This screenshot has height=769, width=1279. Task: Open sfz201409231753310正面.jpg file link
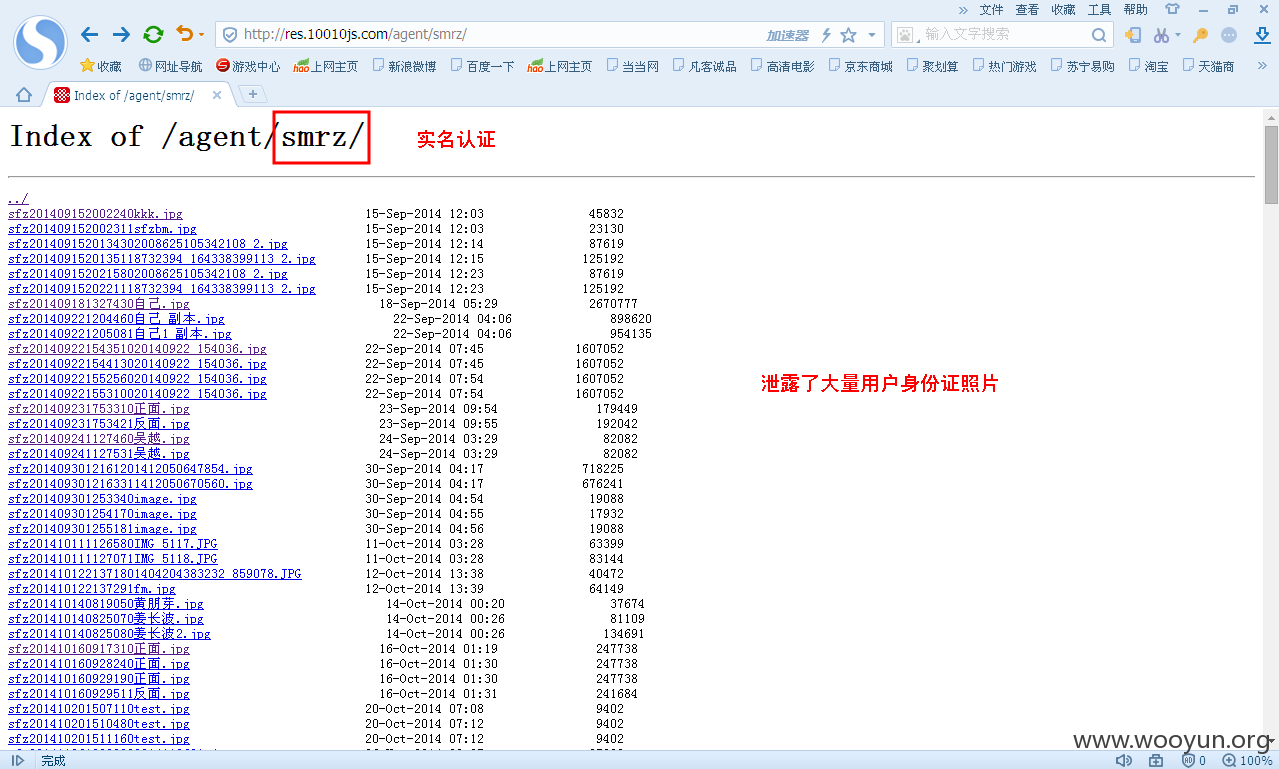pyautogui.click(x=99, y=409)
